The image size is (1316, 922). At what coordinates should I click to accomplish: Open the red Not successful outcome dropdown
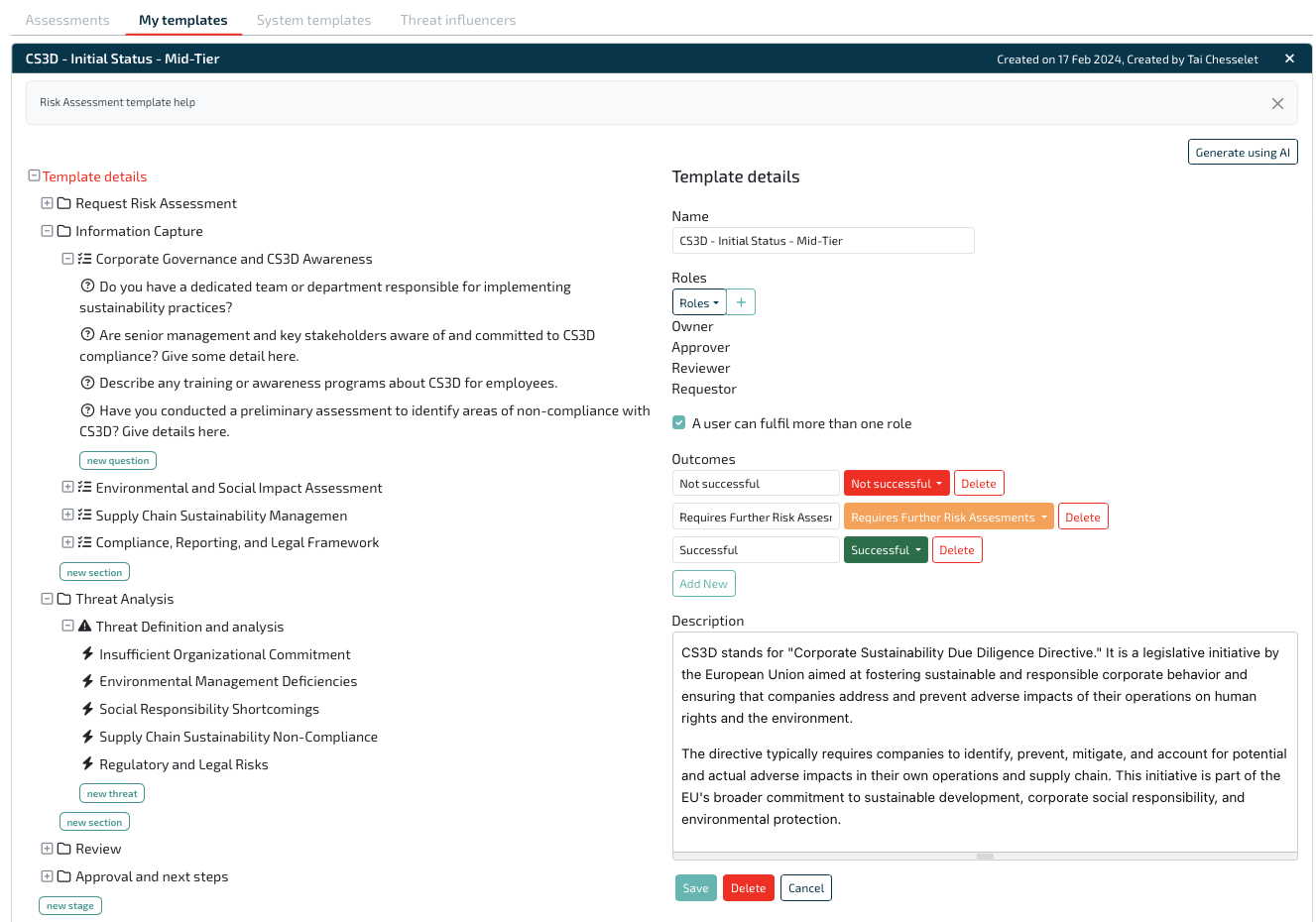[897, 483]
